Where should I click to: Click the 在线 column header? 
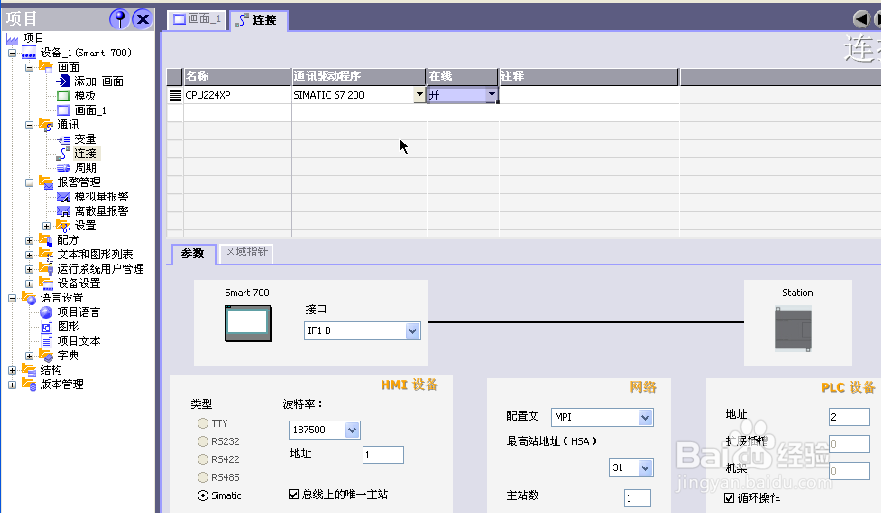[462, 76]
